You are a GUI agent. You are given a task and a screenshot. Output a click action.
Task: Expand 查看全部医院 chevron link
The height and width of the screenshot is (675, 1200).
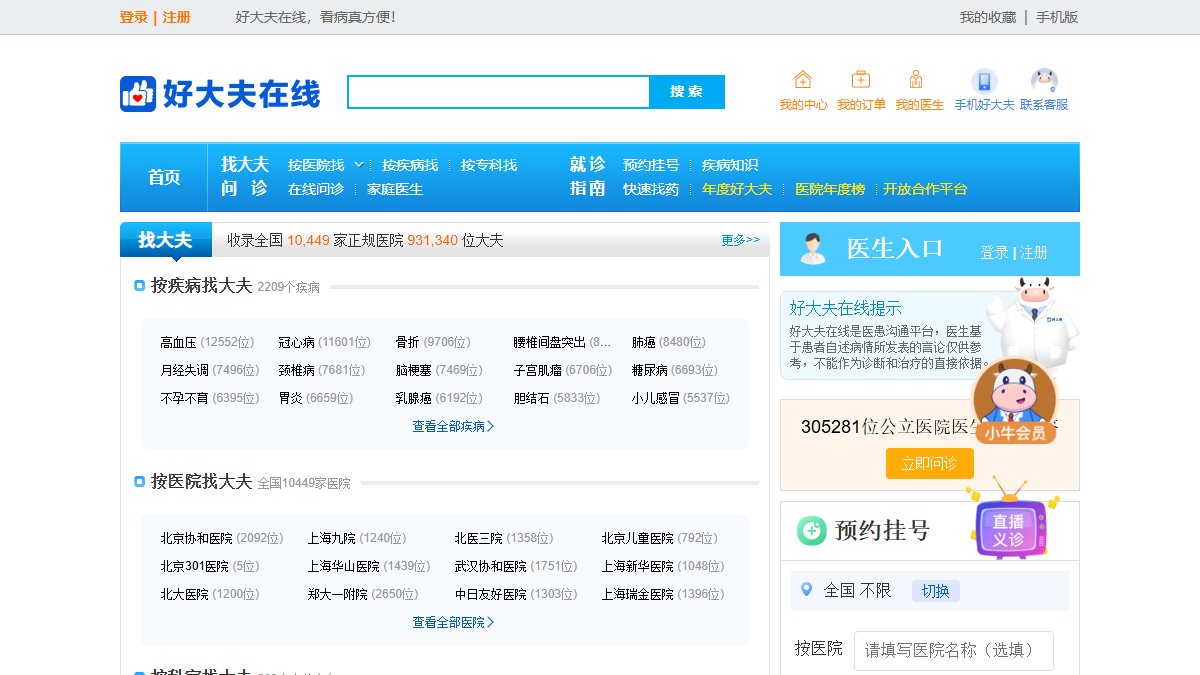tap(453, 622)
